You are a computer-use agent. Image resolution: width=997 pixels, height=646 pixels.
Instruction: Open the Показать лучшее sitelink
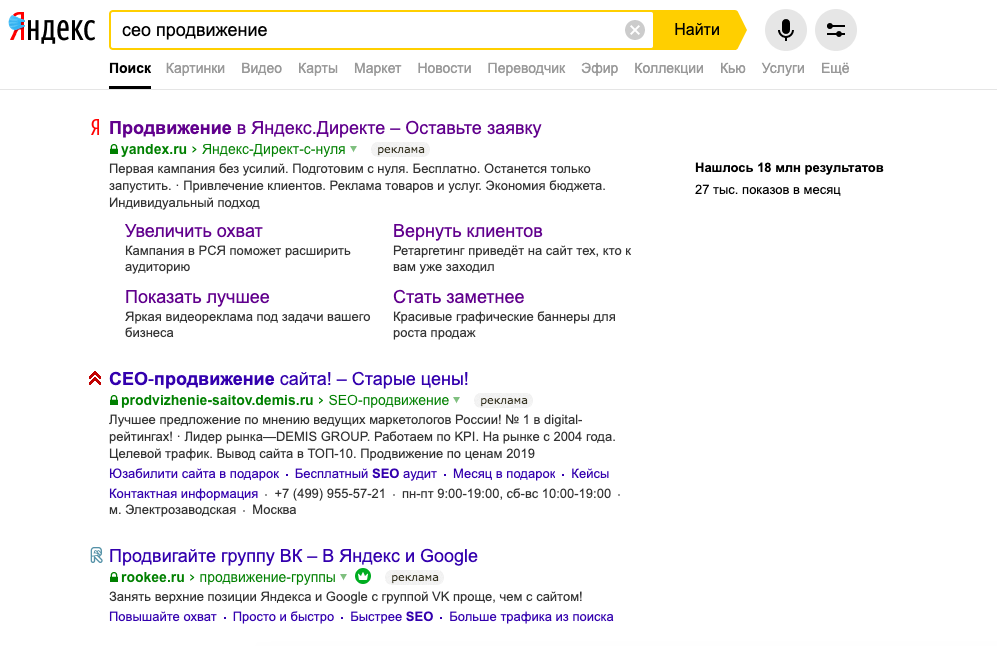coord(197,297)
